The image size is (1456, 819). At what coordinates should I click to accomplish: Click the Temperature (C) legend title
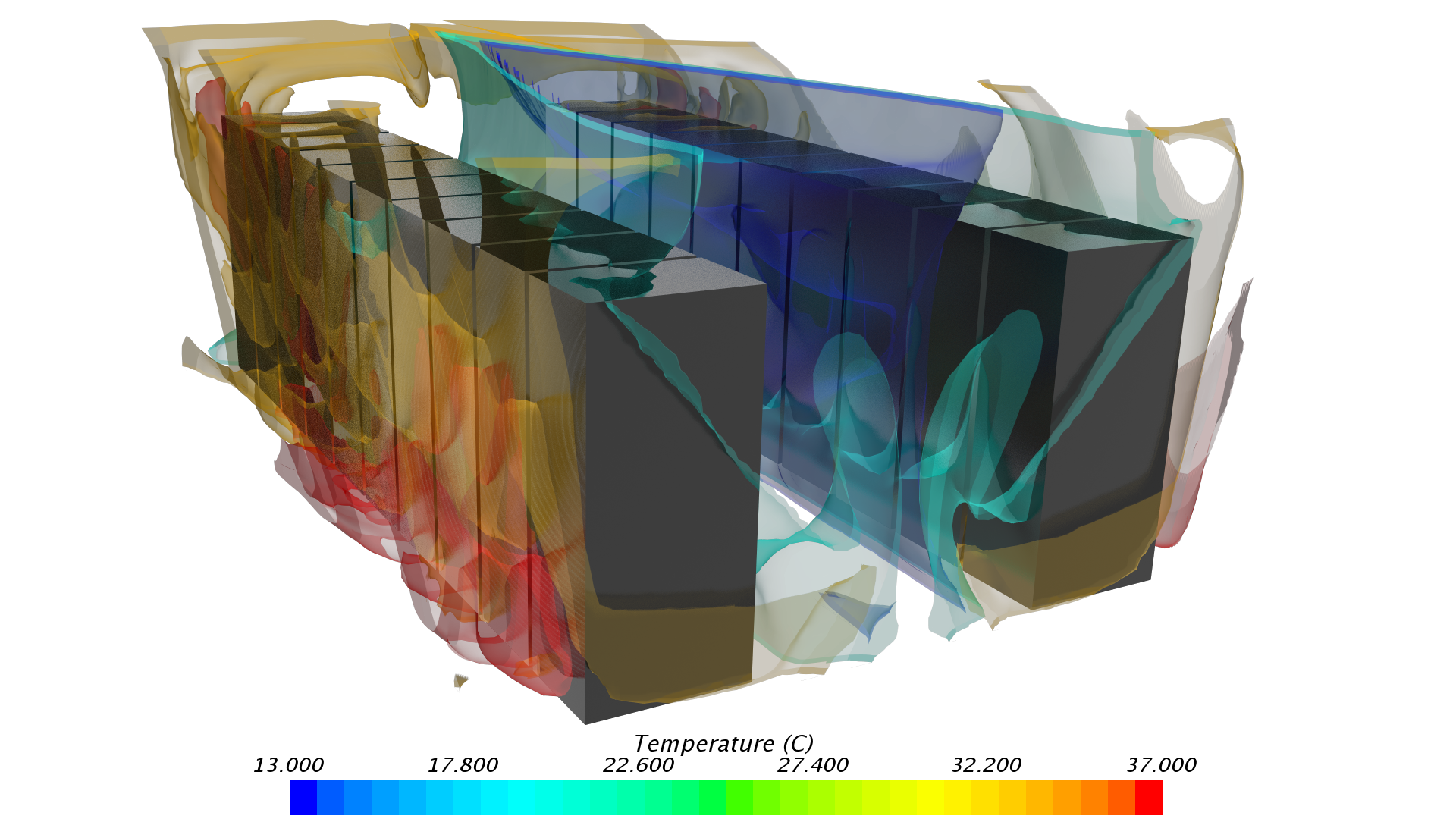[x=724, y=745]
